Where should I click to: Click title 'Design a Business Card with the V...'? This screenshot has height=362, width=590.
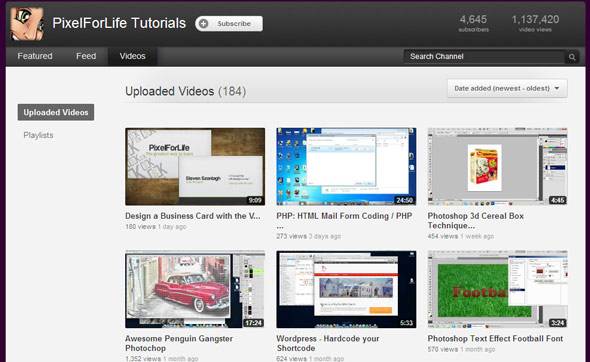coord(193,216)
